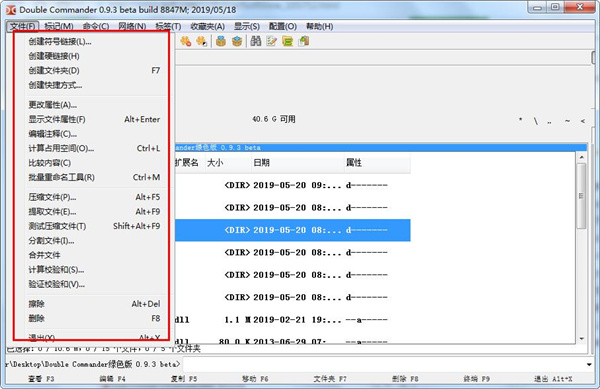Click the Double Commander title bar logo

pos(11,10)
